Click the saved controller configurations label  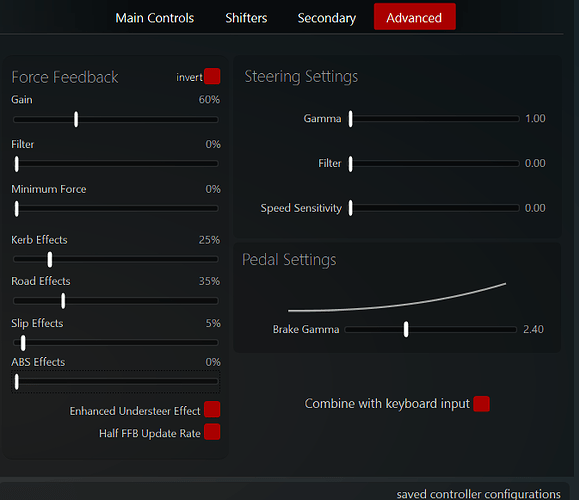click(479, 494)
